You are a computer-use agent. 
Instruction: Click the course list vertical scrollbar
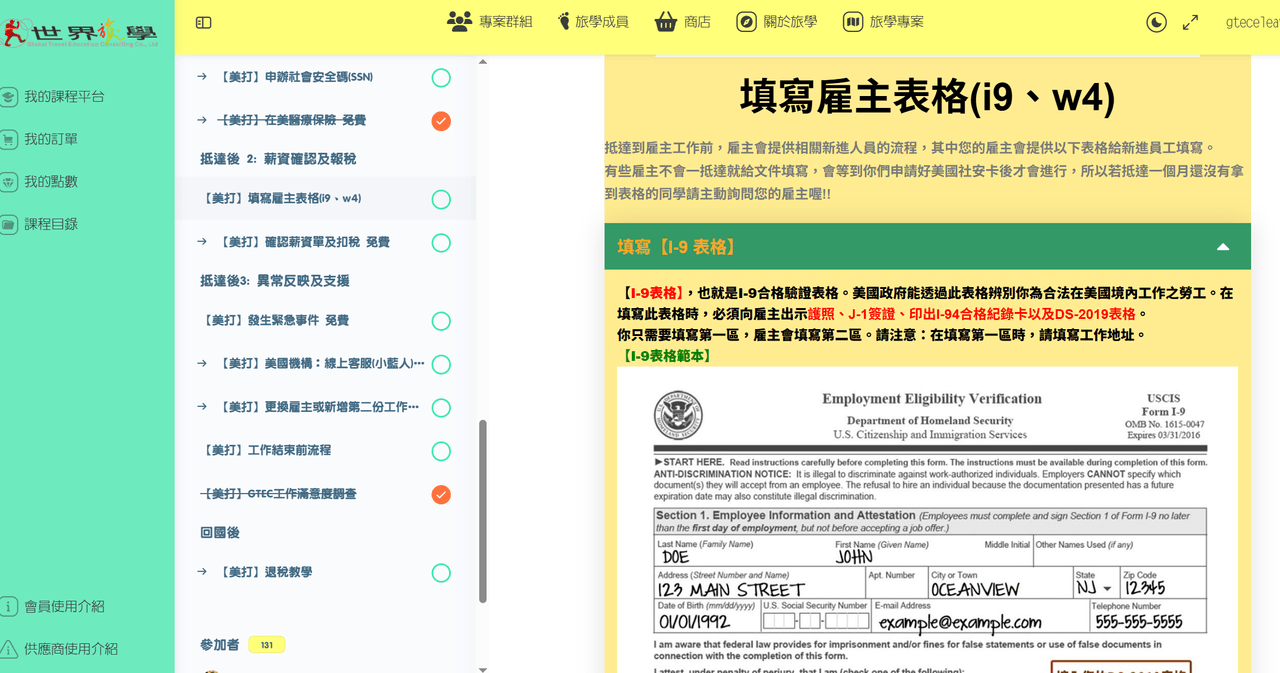pos(484,511)
